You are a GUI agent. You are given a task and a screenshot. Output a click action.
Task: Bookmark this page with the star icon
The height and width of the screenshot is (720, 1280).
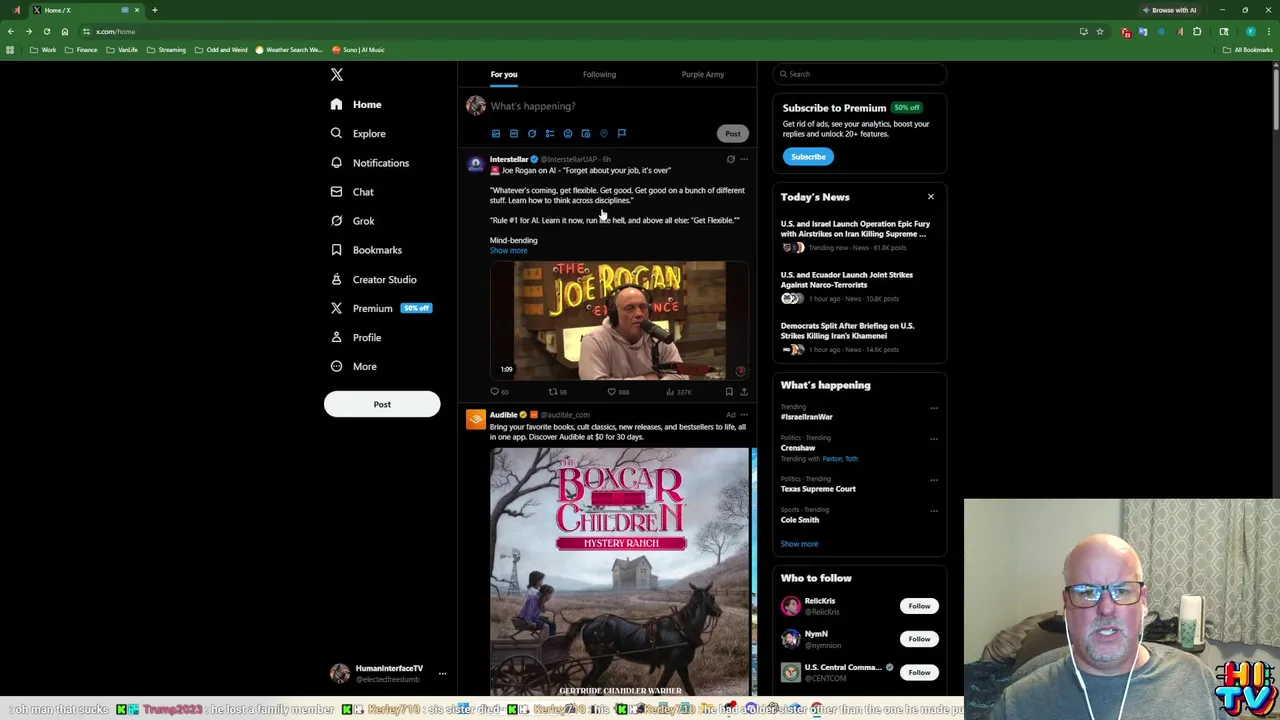point(1100,32)
